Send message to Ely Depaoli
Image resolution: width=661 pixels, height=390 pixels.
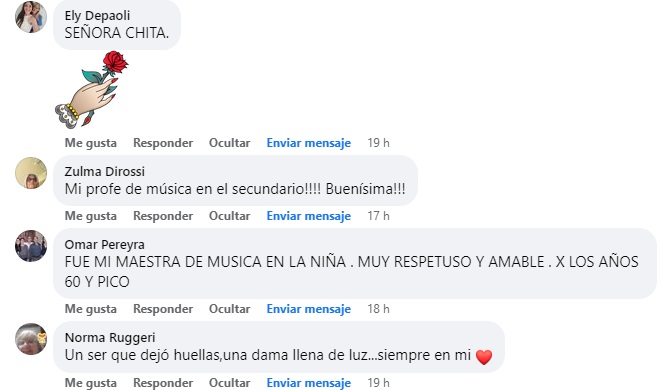tap(309, 143)
